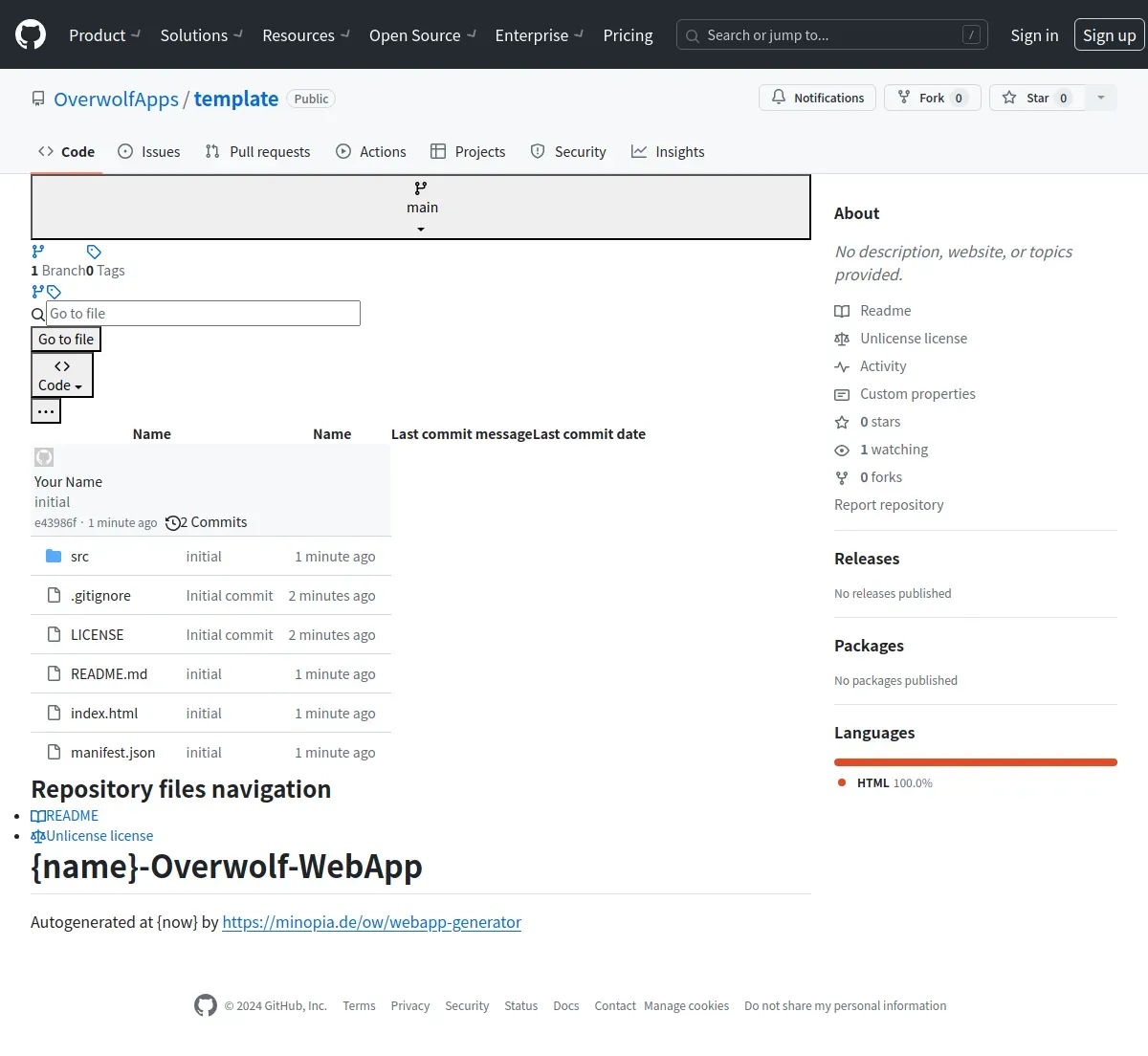Click Report repository

(x=889, y=505)
